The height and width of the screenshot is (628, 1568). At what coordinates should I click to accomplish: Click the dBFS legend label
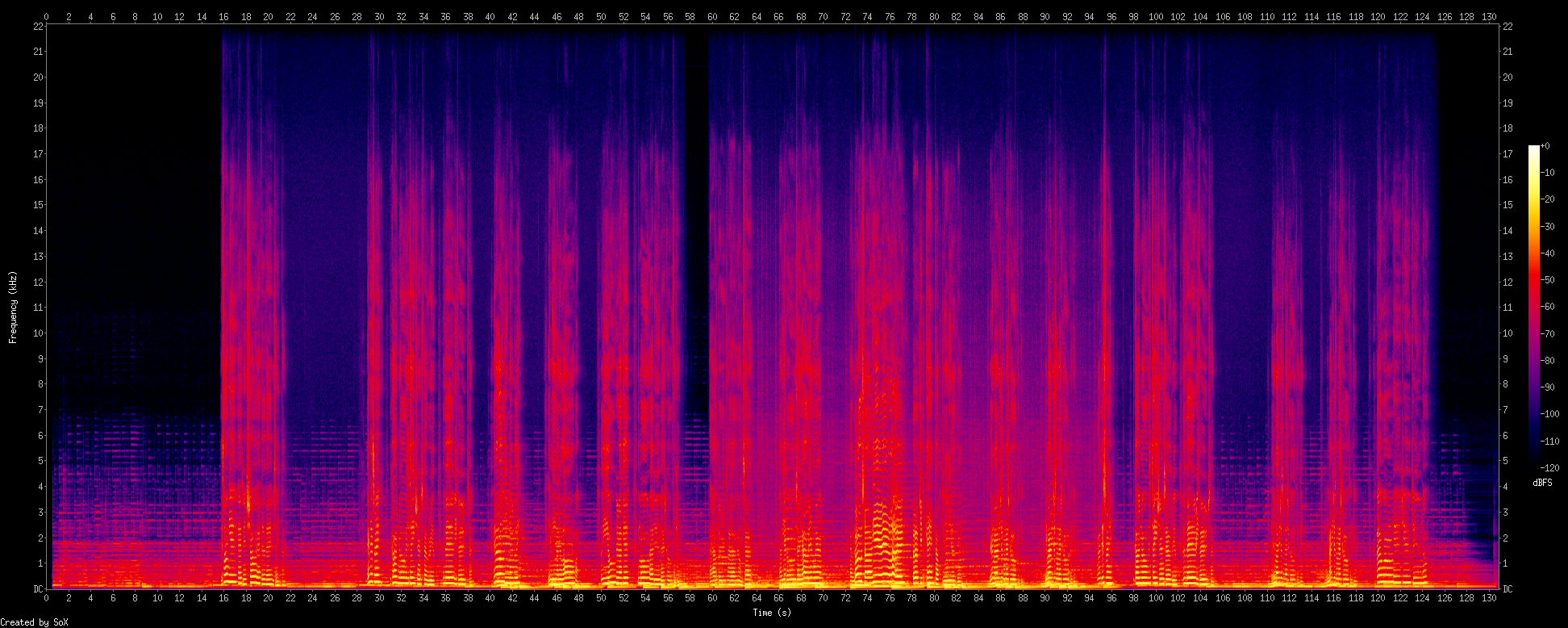pyautogui.click(x=1542, y=483)
